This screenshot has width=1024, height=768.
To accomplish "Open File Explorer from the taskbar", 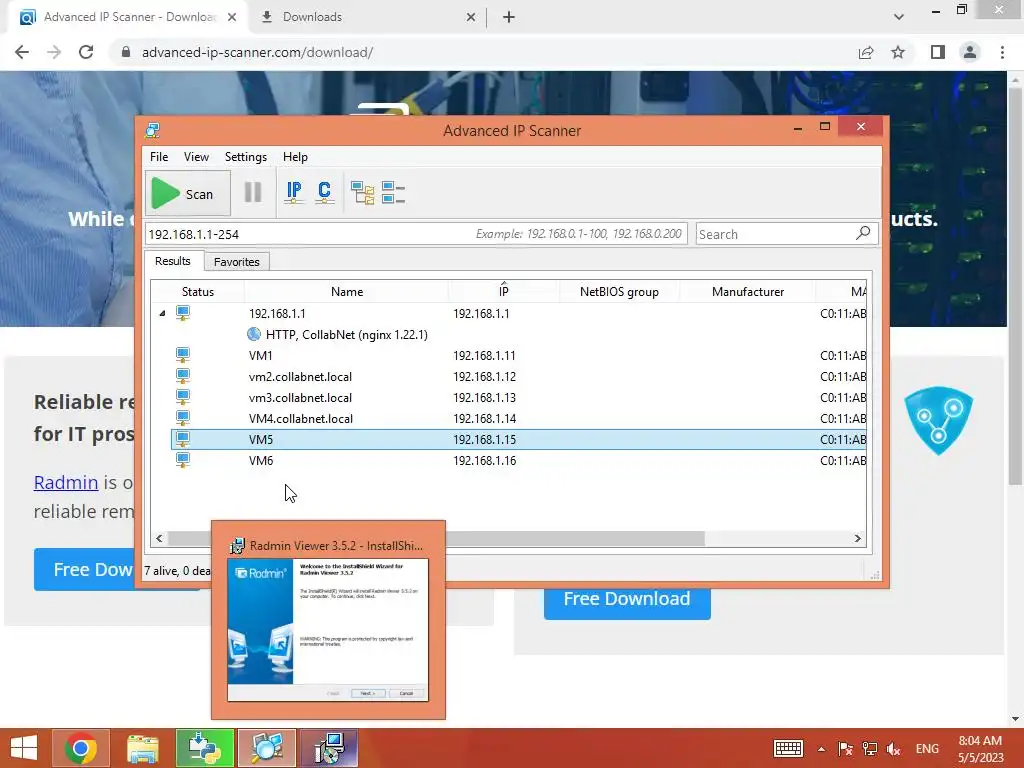I will [x=142, y=748].
